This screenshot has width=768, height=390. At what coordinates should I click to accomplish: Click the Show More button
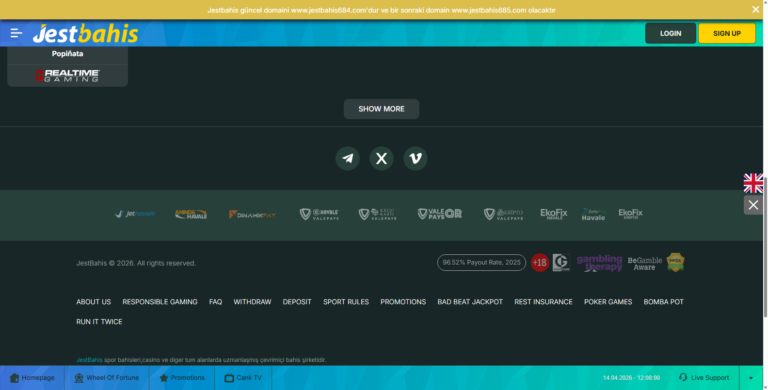click(382, 109)
